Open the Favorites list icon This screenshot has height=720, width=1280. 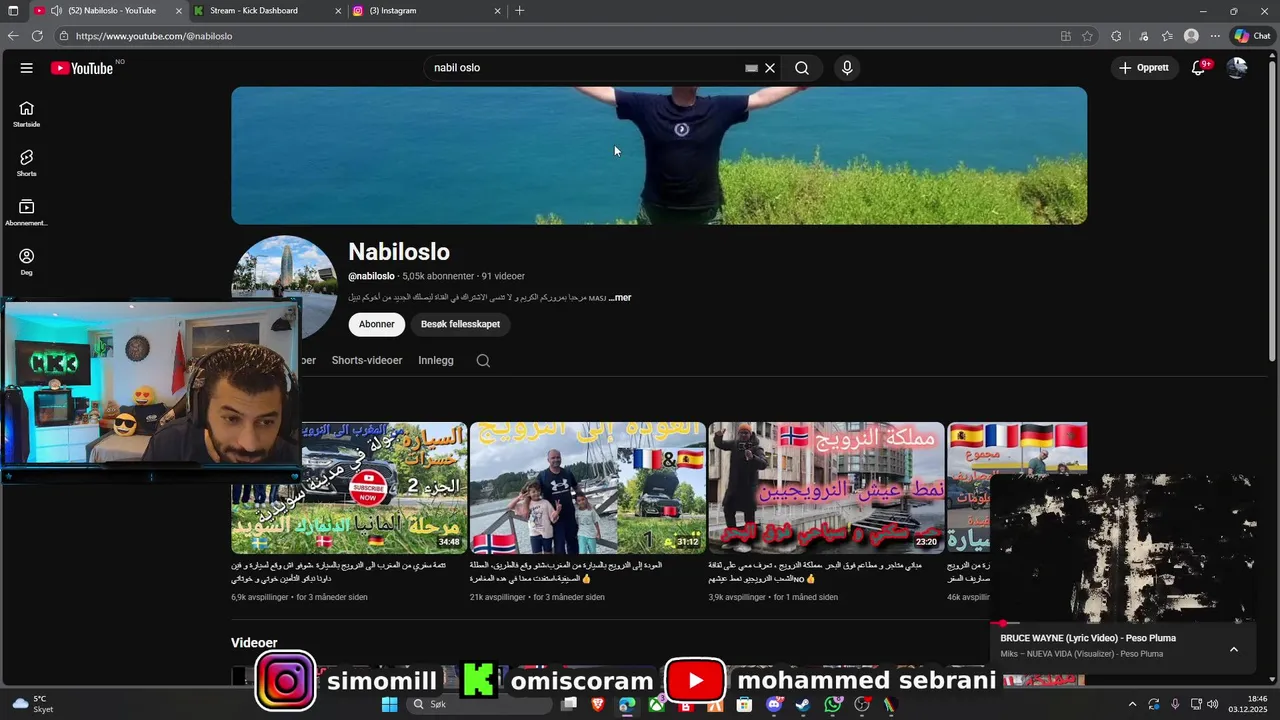coord(1167,36)
